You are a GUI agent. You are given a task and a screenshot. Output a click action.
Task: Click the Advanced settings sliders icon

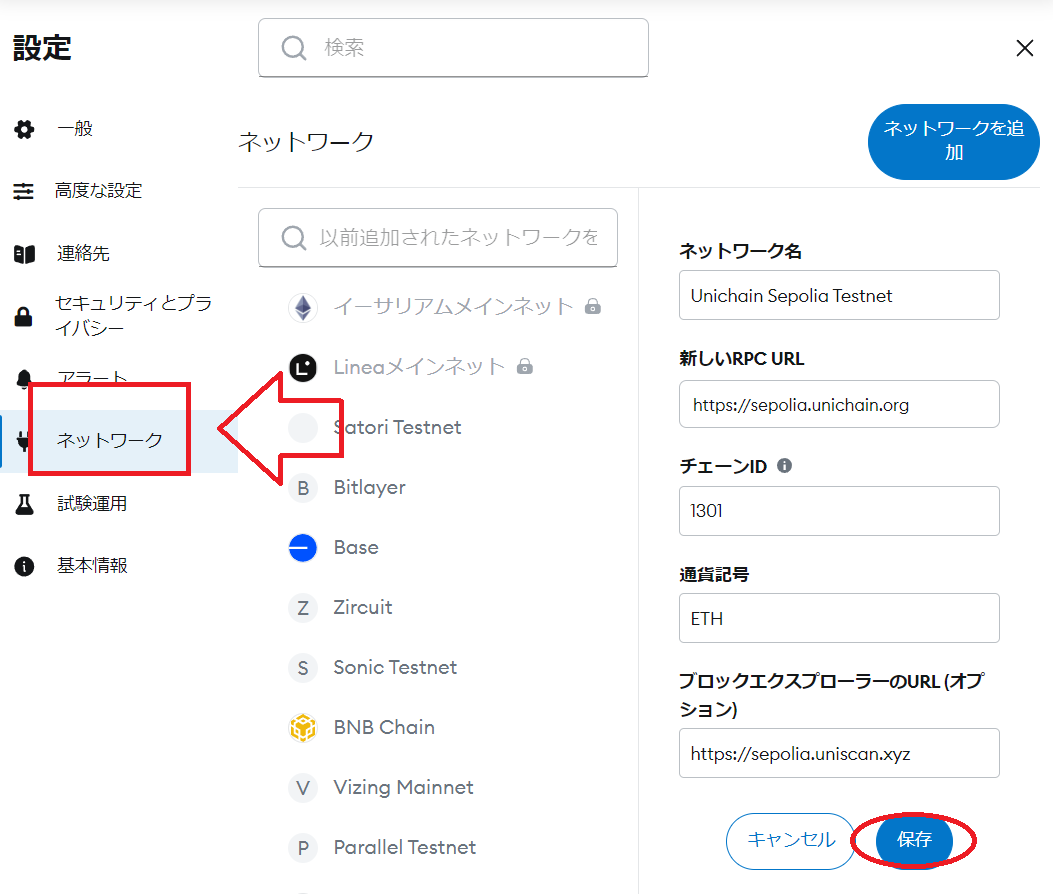point(24,191)
